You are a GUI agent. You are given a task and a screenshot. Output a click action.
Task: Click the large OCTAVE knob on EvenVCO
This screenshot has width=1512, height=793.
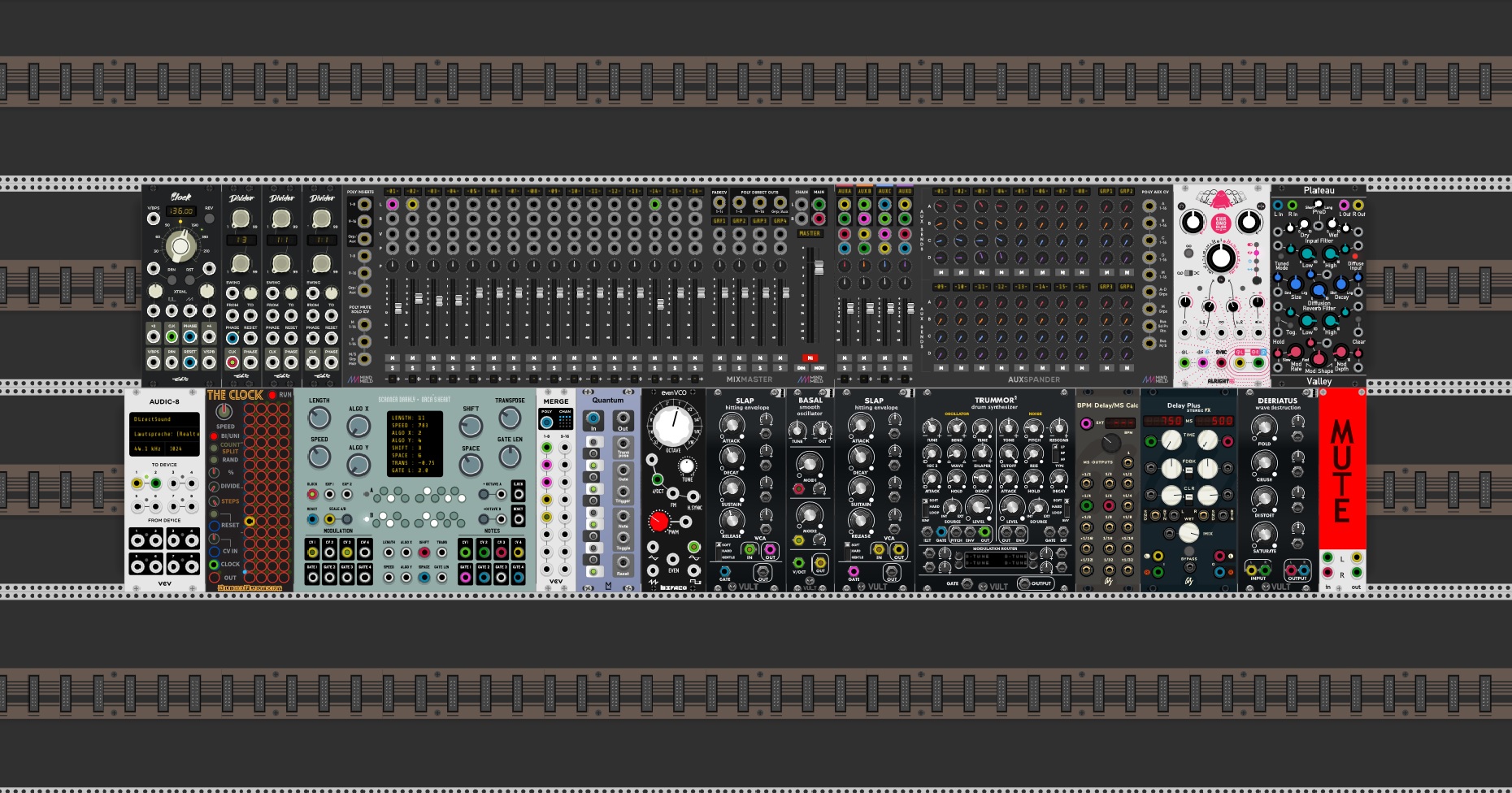(673, 426)
